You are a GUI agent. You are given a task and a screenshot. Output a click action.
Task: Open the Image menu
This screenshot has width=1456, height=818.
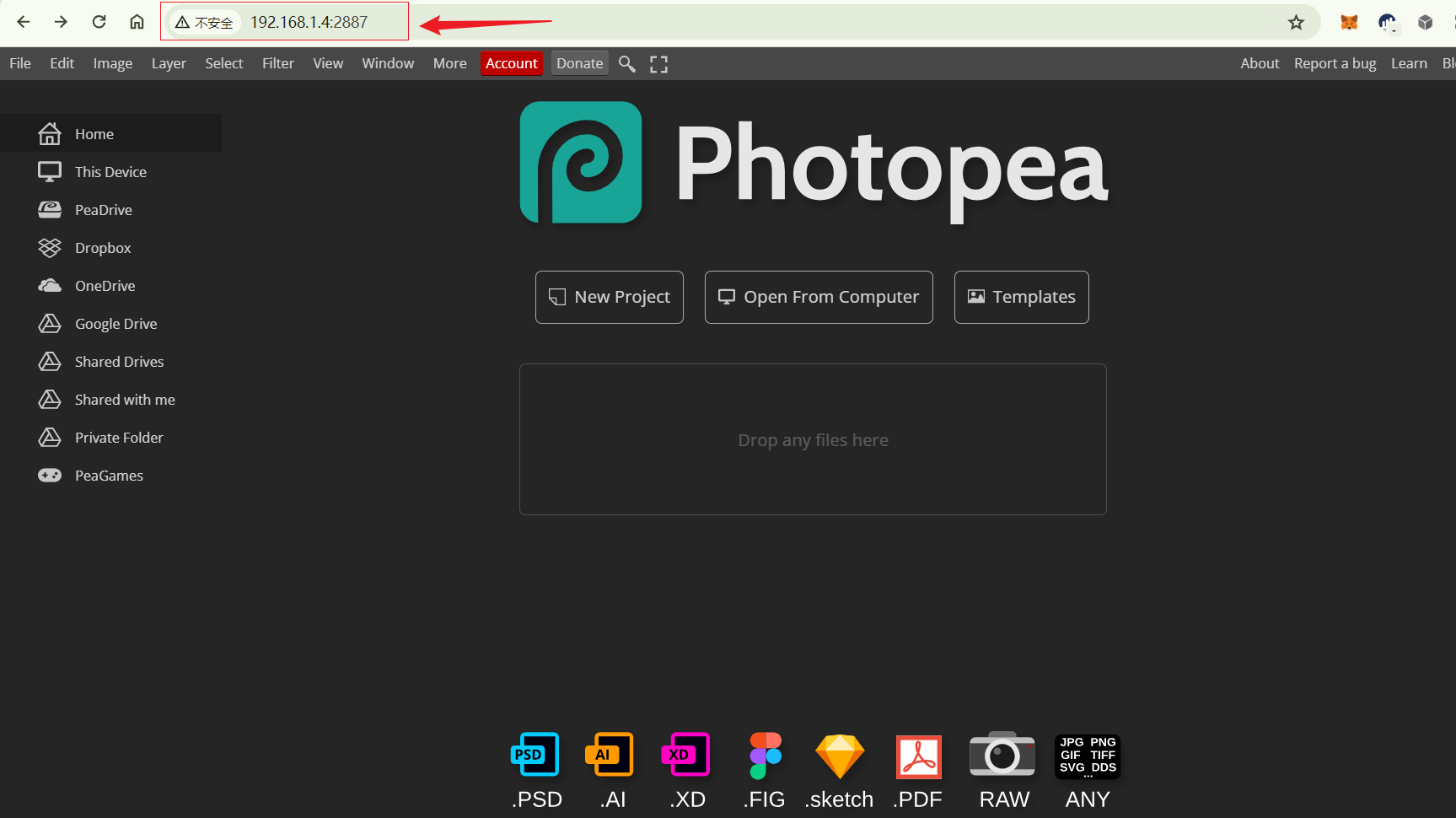point(113,63)
